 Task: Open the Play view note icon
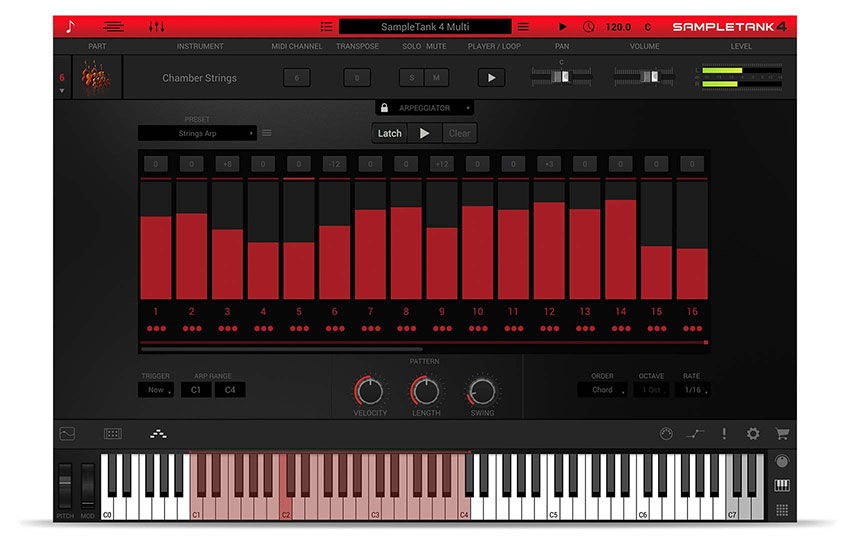click(70, 27)
